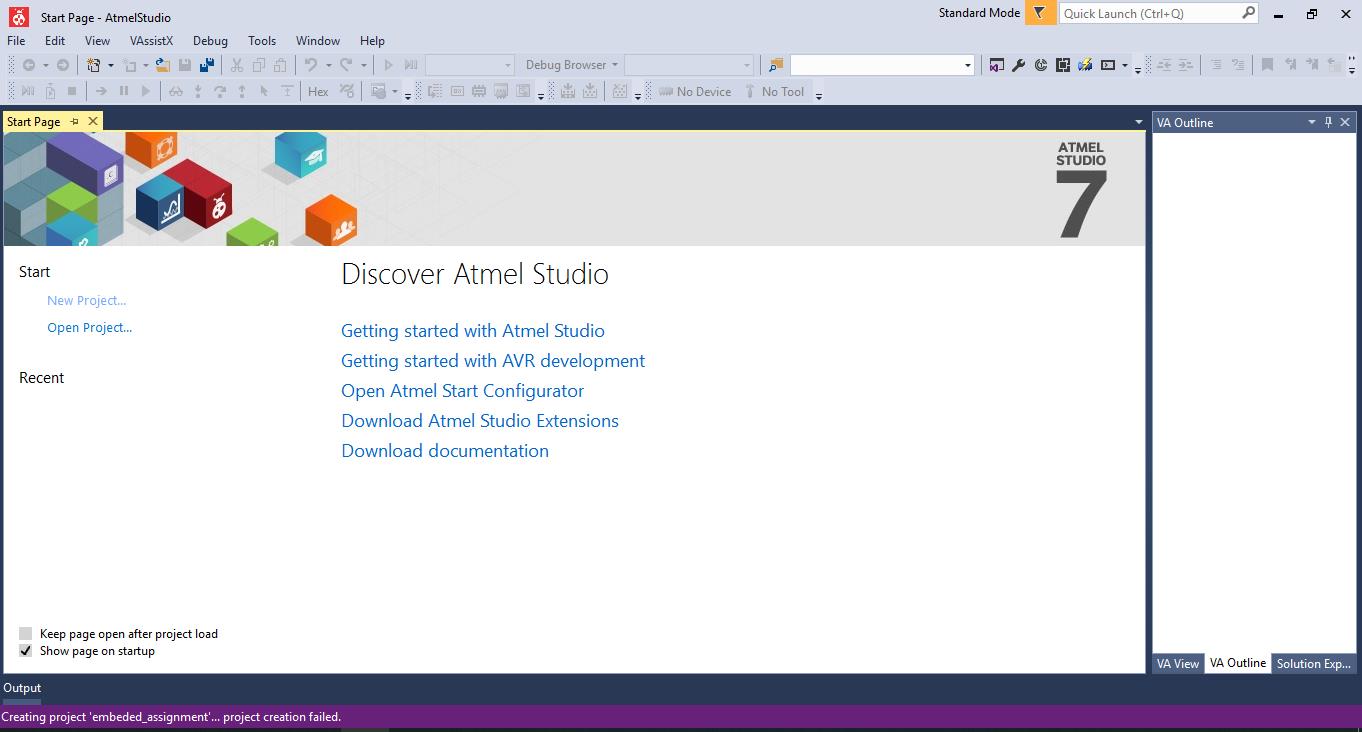Image resolution: width=1362 pixels, height=732 pixels.
Task: Click Open Atmel Start Configurator link
Action: tap(463, 391)
